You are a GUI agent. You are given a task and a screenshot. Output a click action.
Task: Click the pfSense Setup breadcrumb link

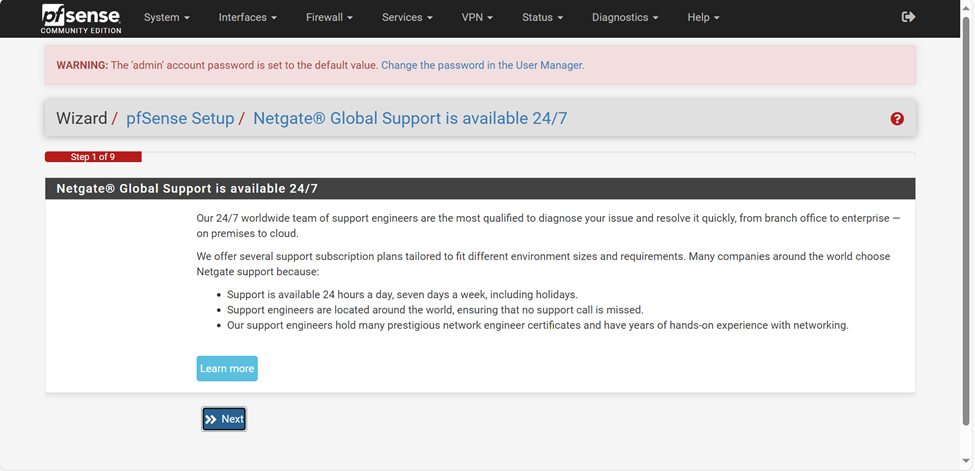click(x=180, y=118)
